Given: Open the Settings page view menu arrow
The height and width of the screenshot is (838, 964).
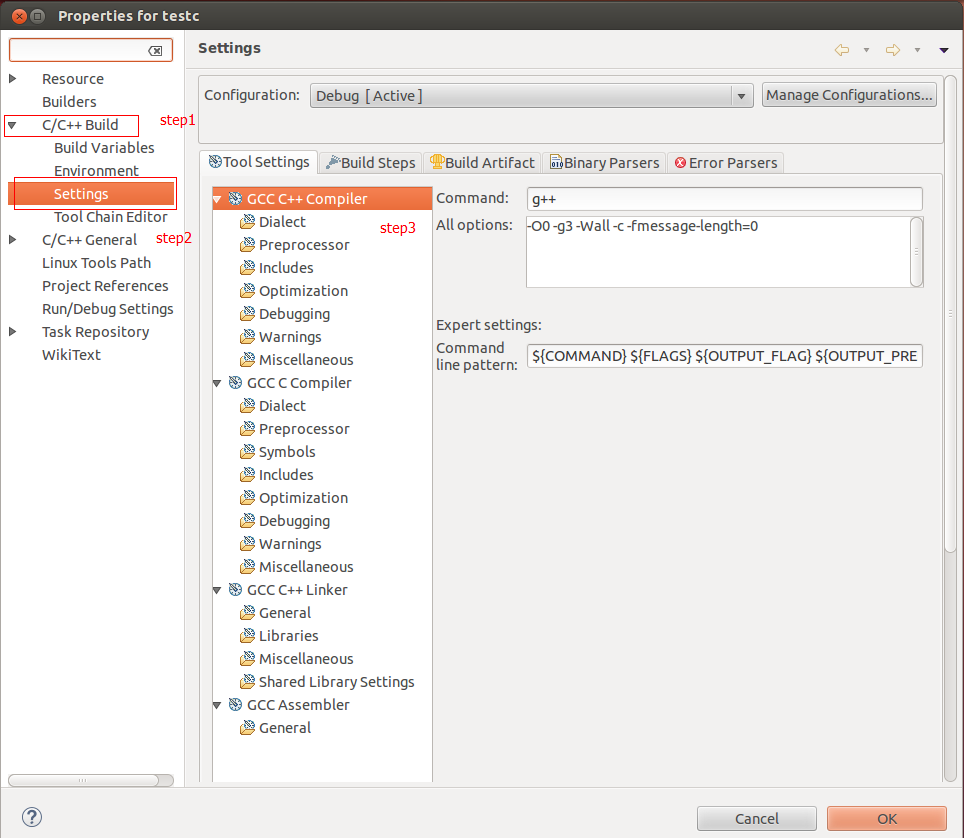Looking at the screenshot, I should pos(944,50).
